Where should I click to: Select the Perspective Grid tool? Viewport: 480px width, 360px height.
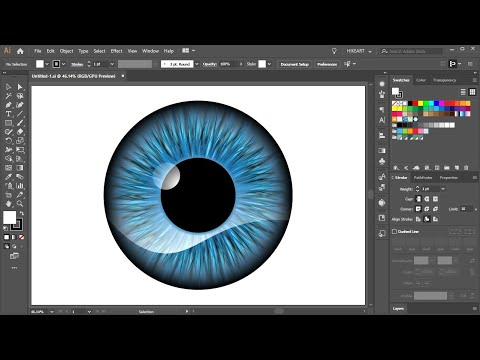point(20,159)
